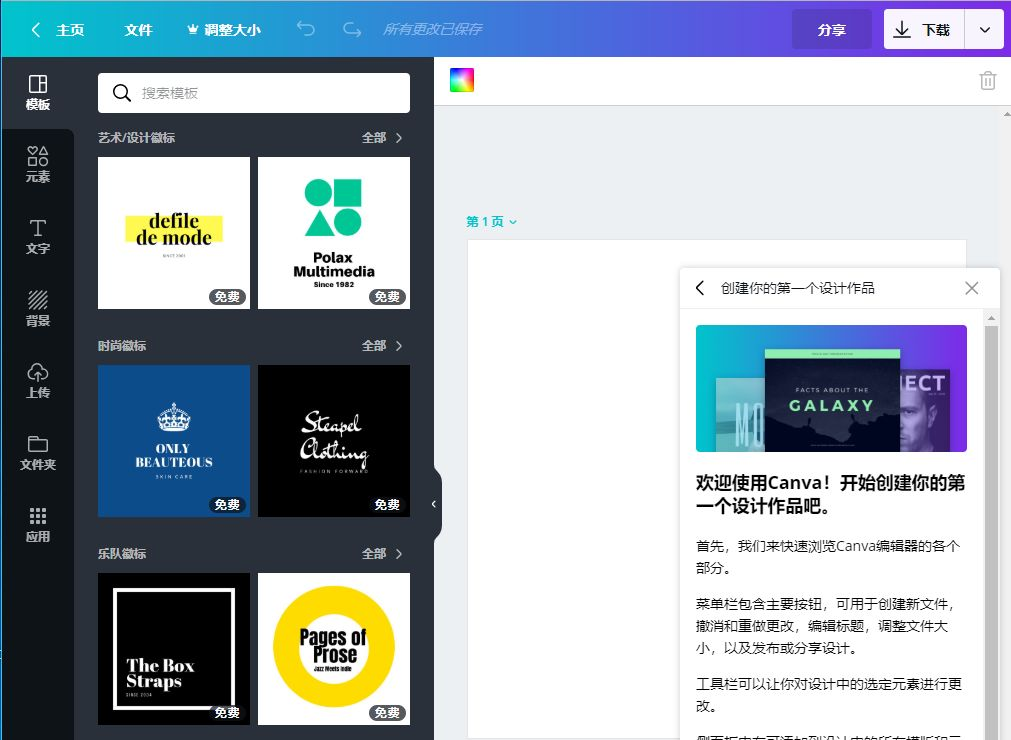Select The Box Straps template
The width and height of the screenshot is (1011, 740).
174,649
